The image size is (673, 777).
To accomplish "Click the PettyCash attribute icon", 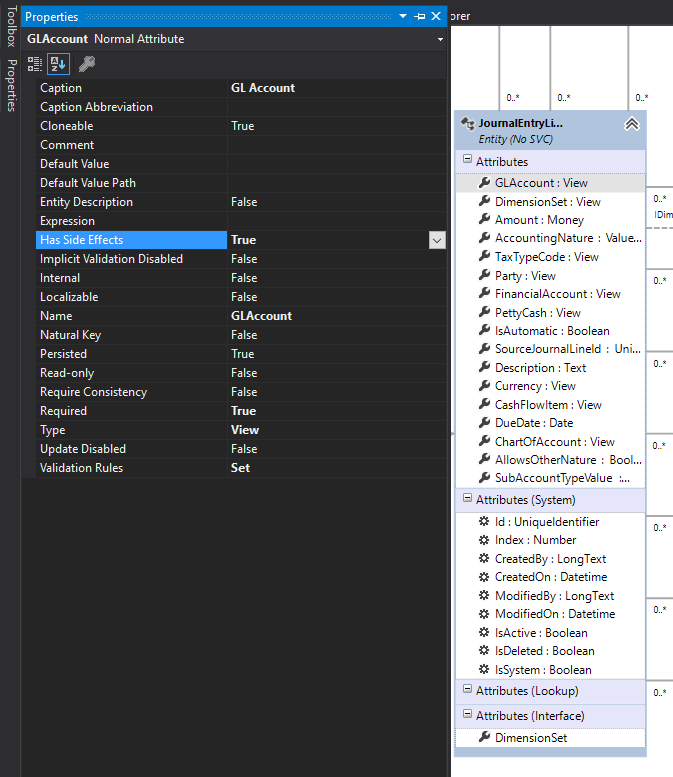I will click(x=484, y=312).
